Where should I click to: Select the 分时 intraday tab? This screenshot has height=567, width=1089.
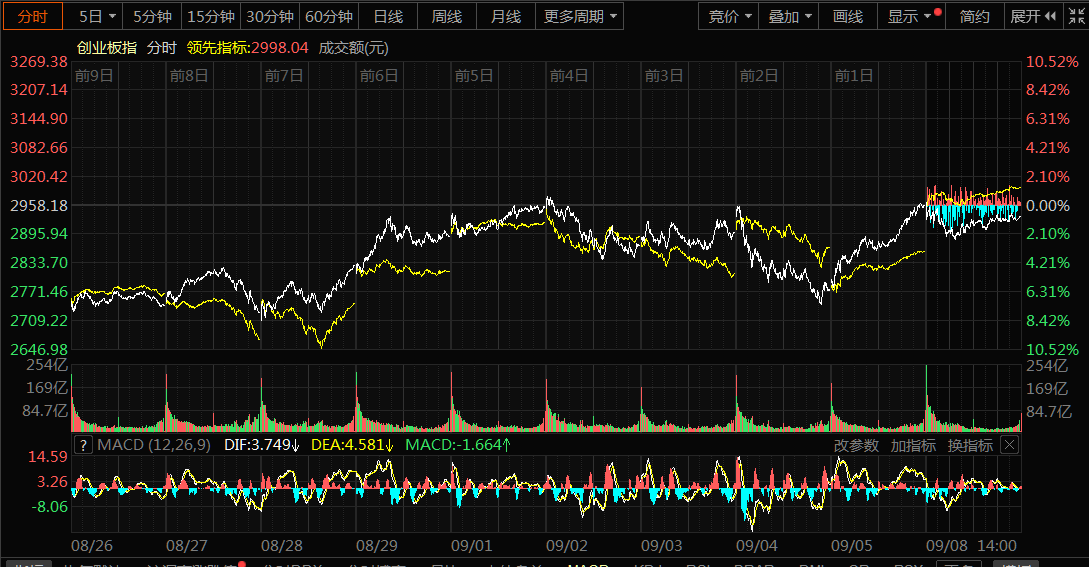tap(33, 16)
